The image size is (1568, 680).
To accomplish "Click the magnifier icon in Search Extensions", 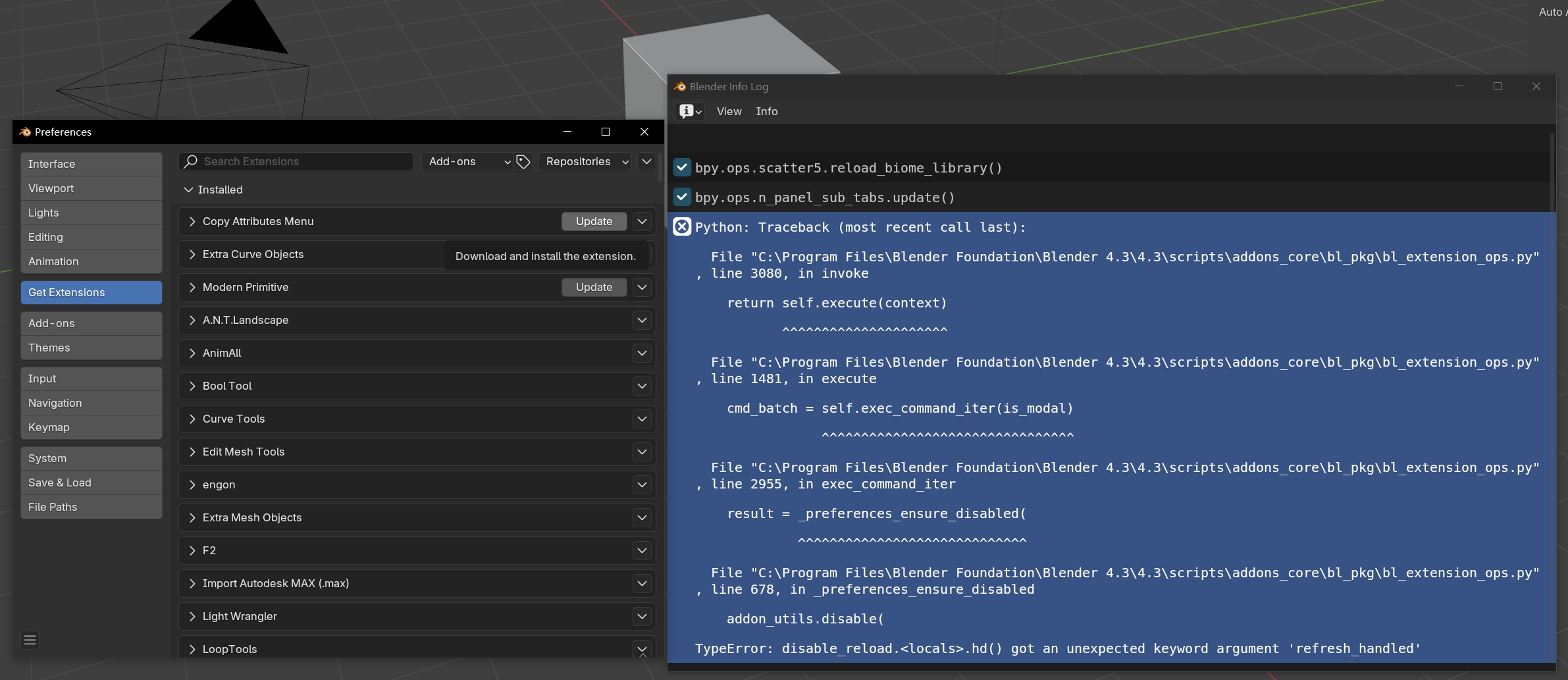I will 190,161.
